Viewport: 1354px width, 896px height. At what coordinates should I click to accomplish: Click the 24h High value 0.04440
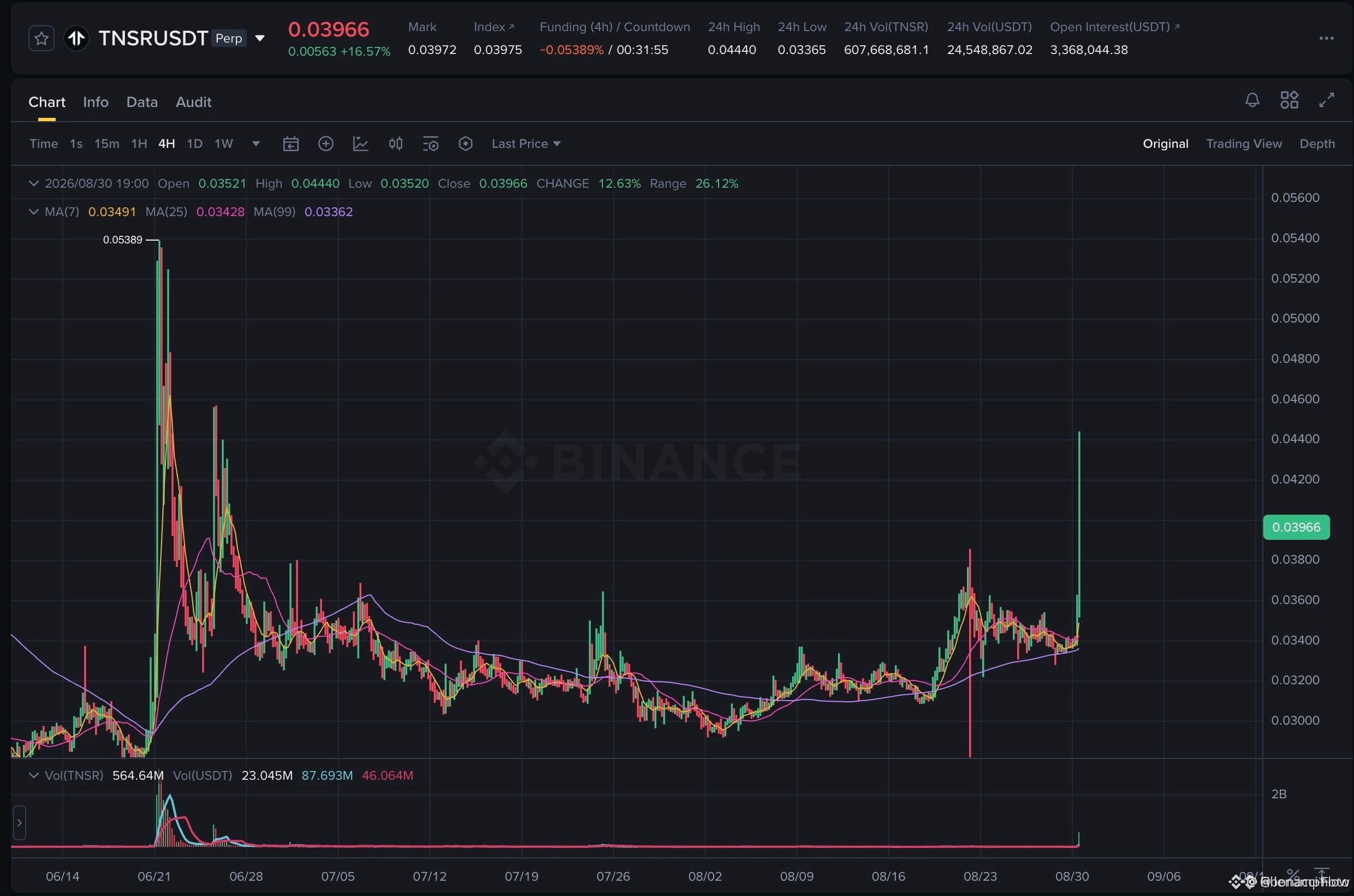(x=732, y=50)
